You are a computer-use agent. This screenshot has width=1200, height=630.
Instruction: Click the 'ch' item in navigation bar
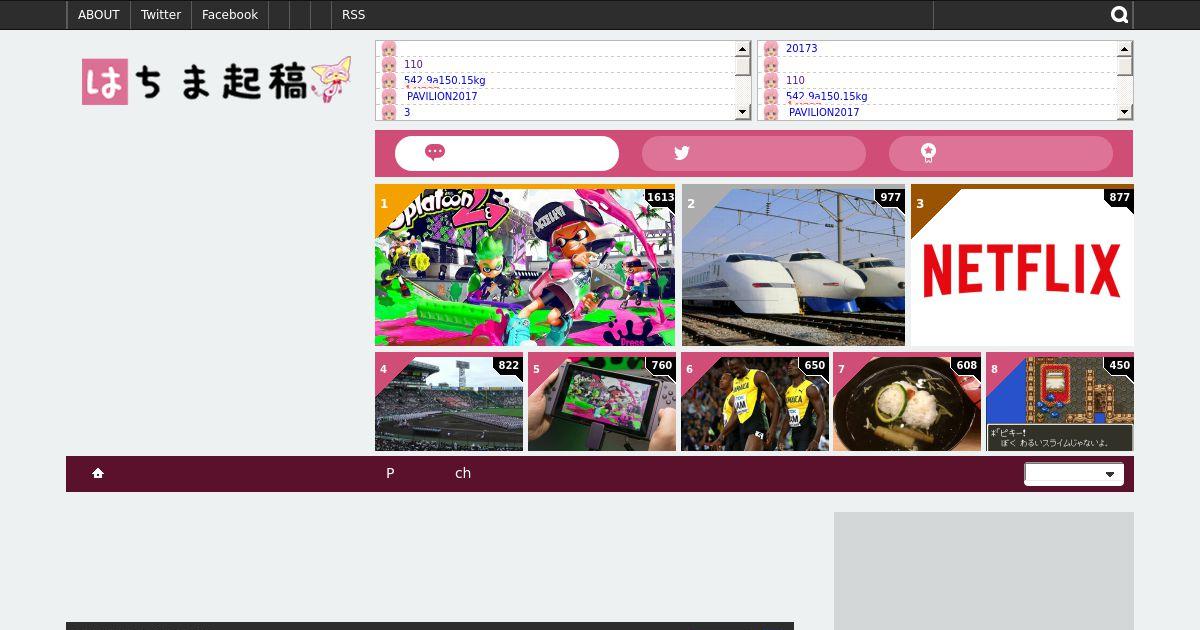pos(463,473)
